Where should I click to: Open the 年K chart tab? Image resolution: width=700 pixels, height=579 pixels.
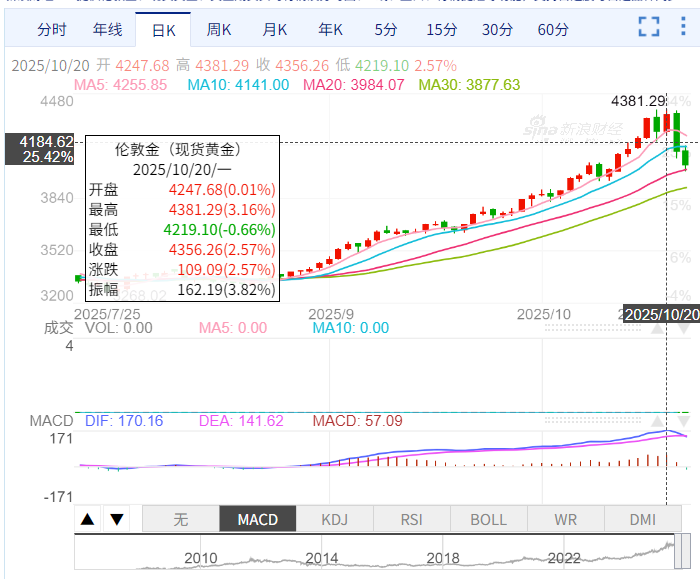(x=330, y=30)
